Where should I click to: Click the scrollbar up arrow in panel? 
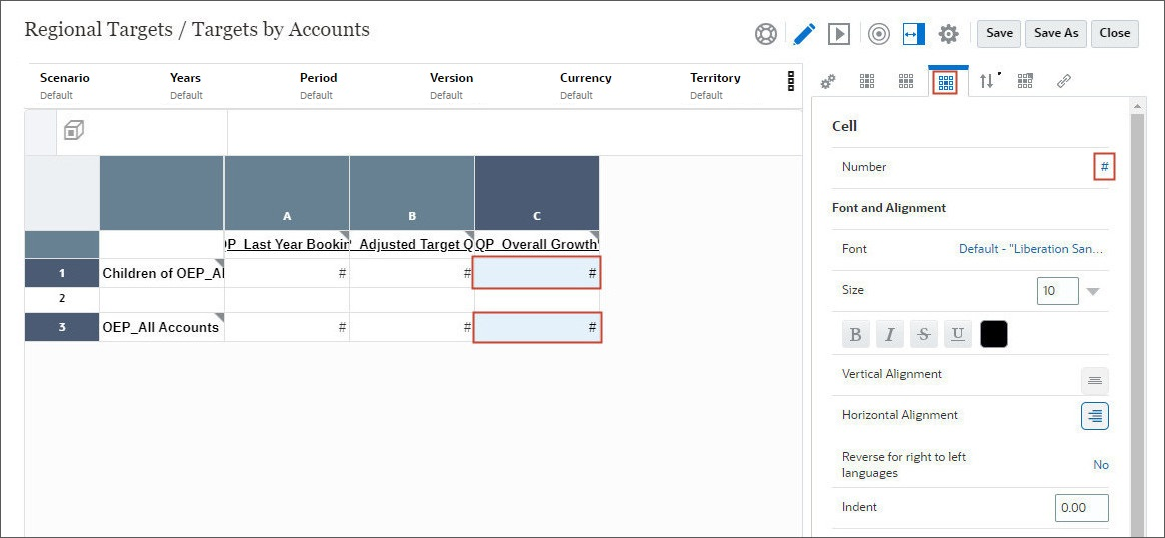point(1138,107)
